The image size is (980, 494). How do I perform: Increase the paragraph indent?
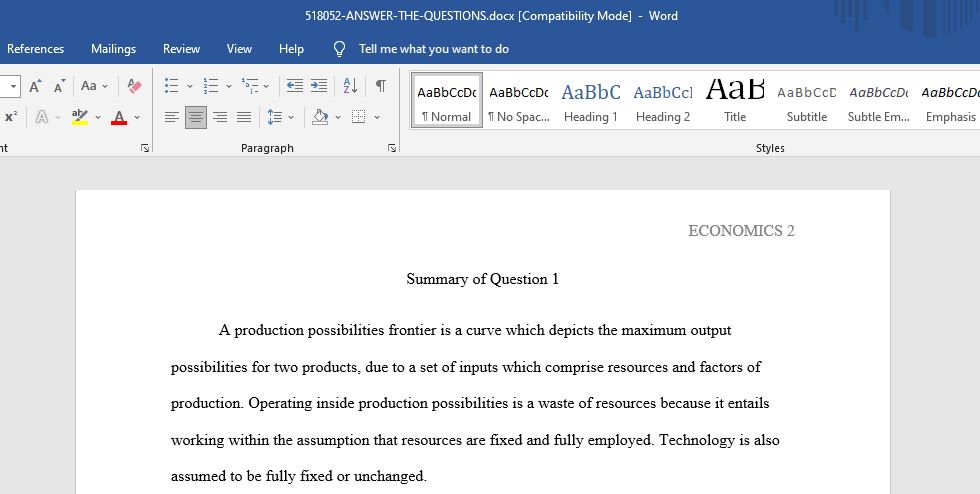pos(319,86)
